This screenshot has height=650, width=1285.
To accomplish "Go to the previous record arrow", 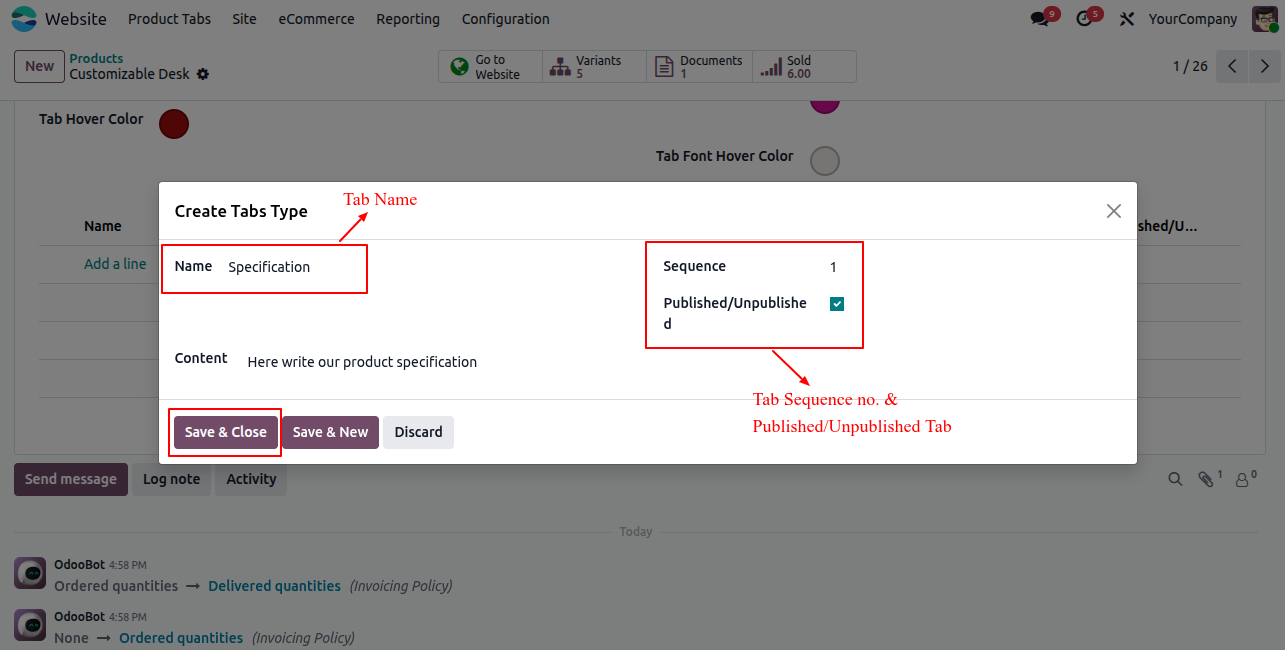I will point(1232,66).
